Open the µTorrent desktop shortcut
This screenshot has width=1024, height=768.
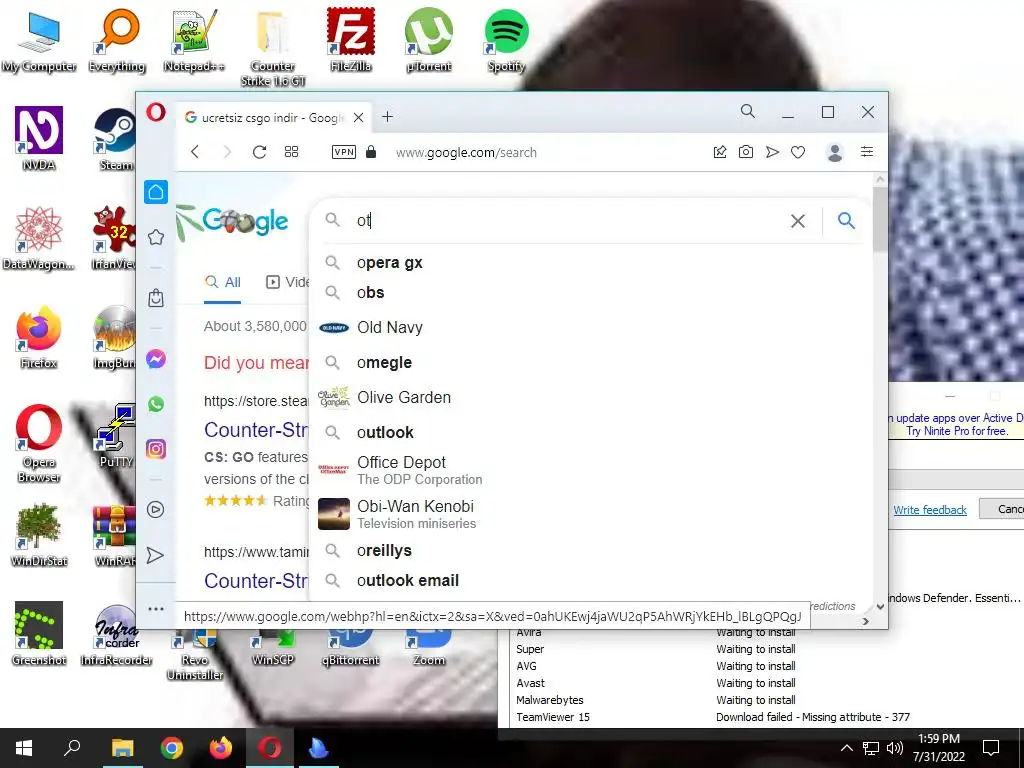tap(428, 41)
